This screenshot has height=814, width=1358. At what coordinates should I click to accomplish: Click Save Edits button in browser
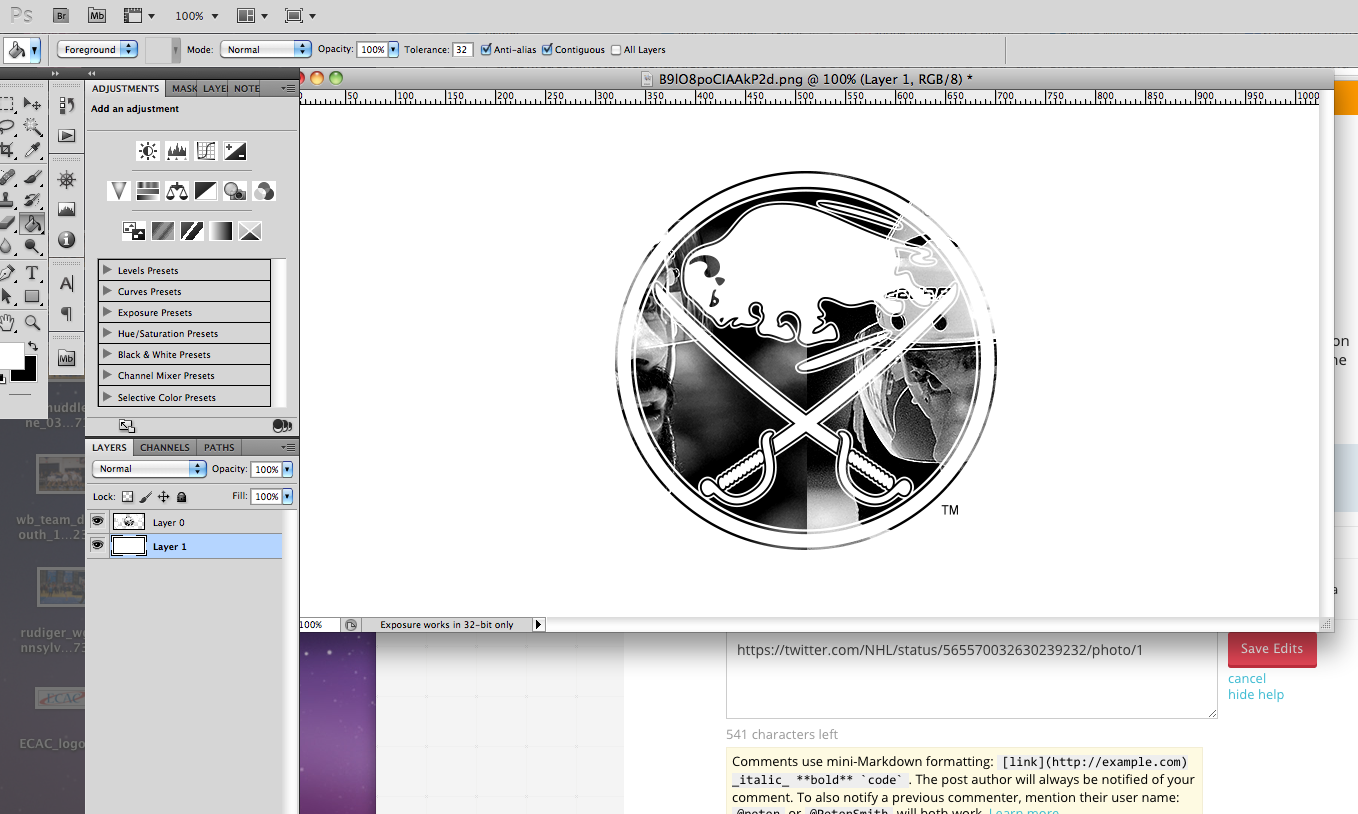pos(1272,648)
